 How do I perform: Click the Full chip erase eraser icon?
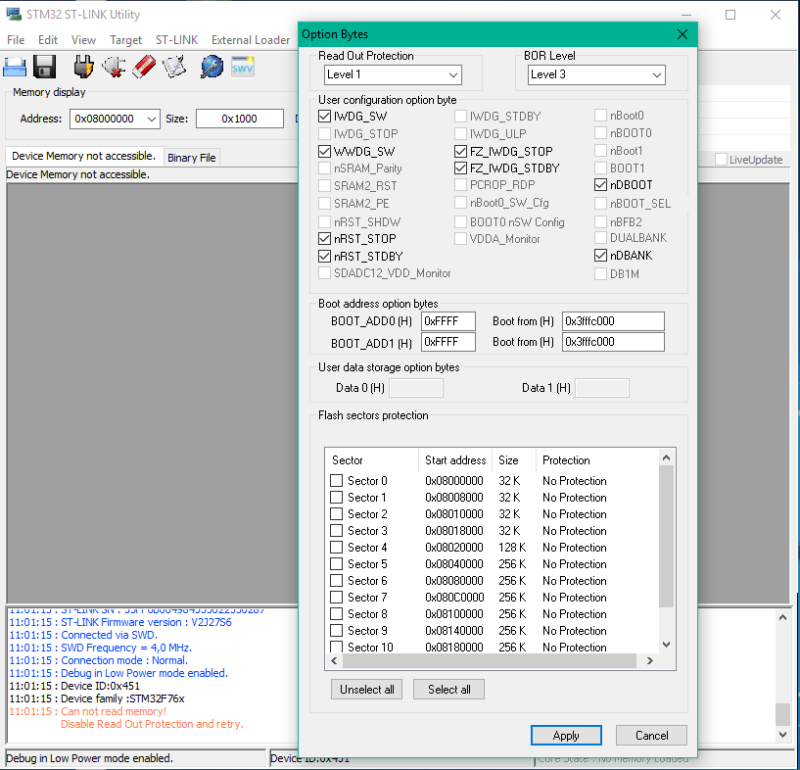(x=142, y=67)
